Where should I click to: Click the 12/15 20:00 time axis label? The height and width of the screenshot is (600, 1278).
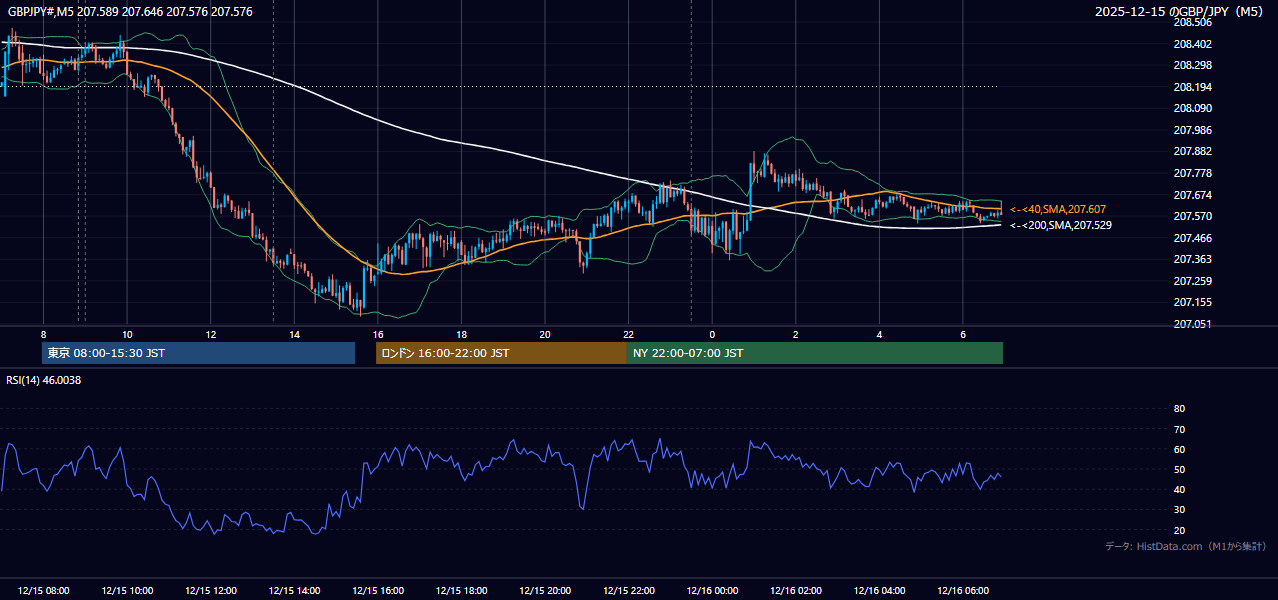(545, 591)
